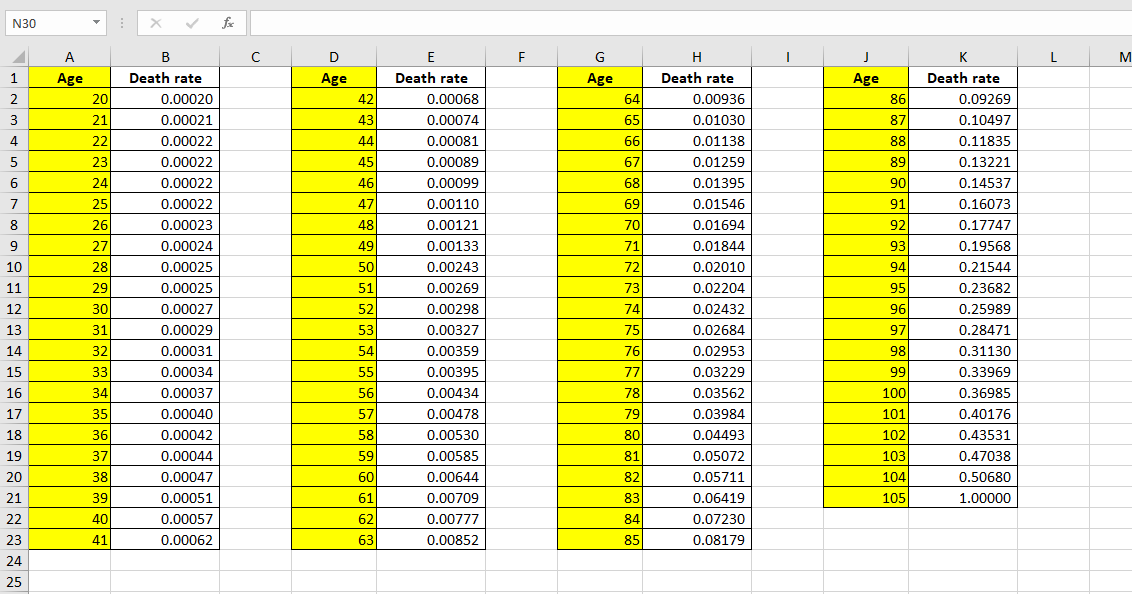Viewport: 1132px width, 594px height.
Task: Click the Select All triangle above row headers
Action: click(18, 57)
